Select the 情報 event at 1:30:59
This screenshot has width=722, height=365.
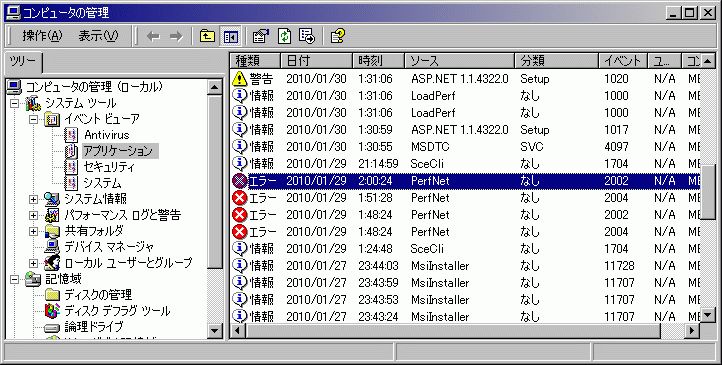point(465,130)
